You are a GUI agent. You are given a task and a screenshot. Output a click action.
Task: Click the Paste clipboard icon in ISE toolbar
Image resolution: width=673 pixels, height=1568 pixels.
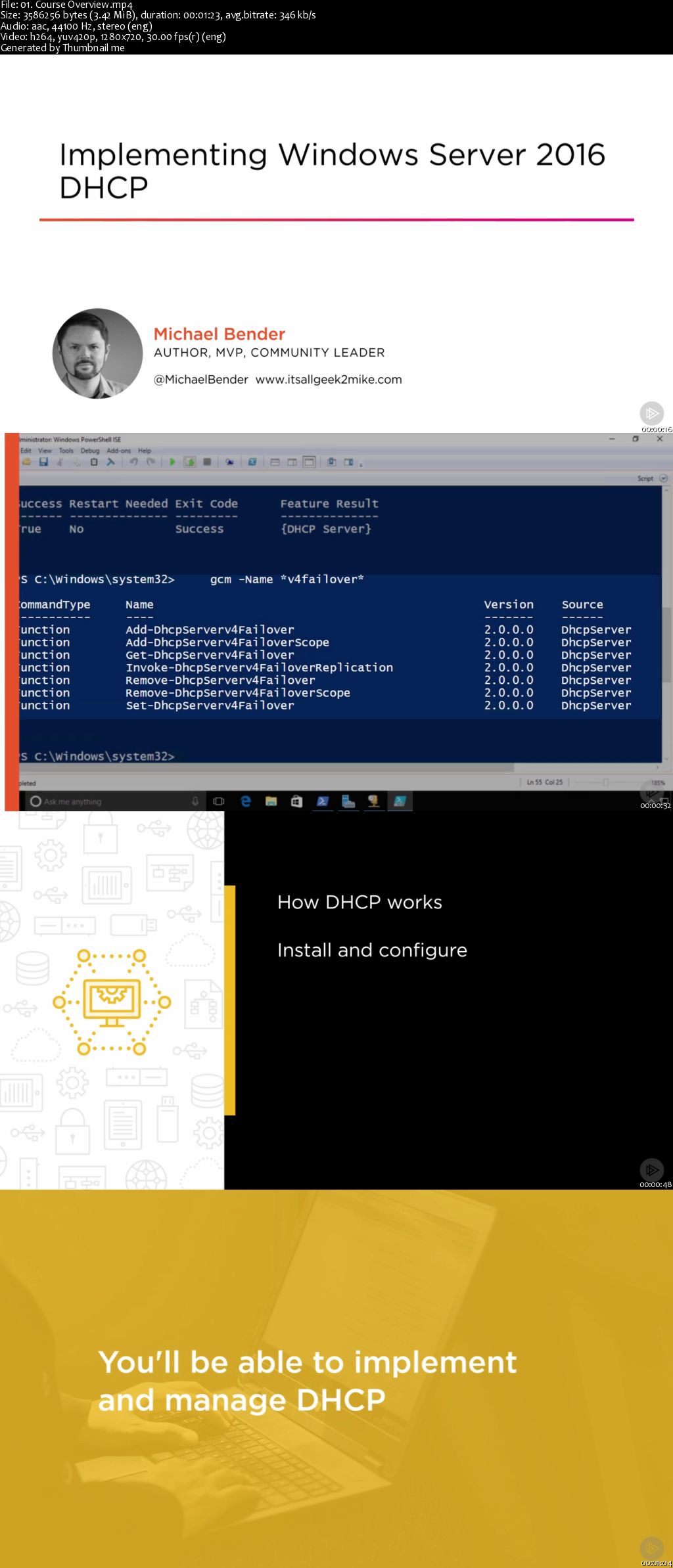[x=94, y=462]
